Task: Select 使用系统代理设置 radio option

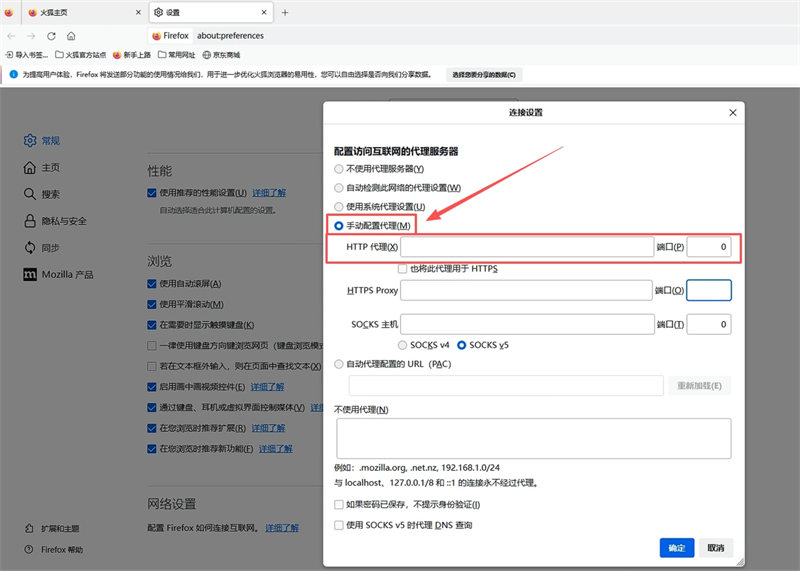Action: (338, 207)
